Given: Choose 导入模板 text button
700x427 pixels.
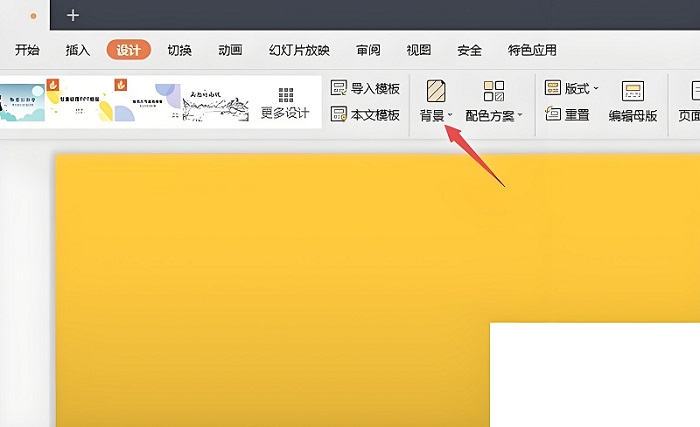Looking at the screenshot, I should tap(375, 88).
